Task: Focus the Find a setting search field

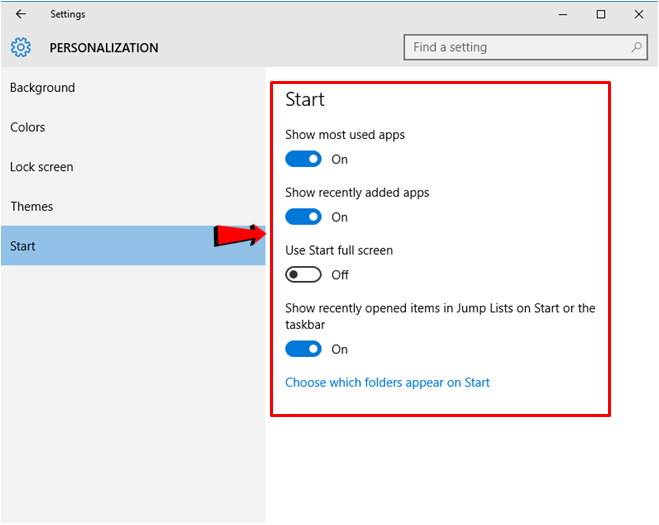Action: tap(515, 47)
